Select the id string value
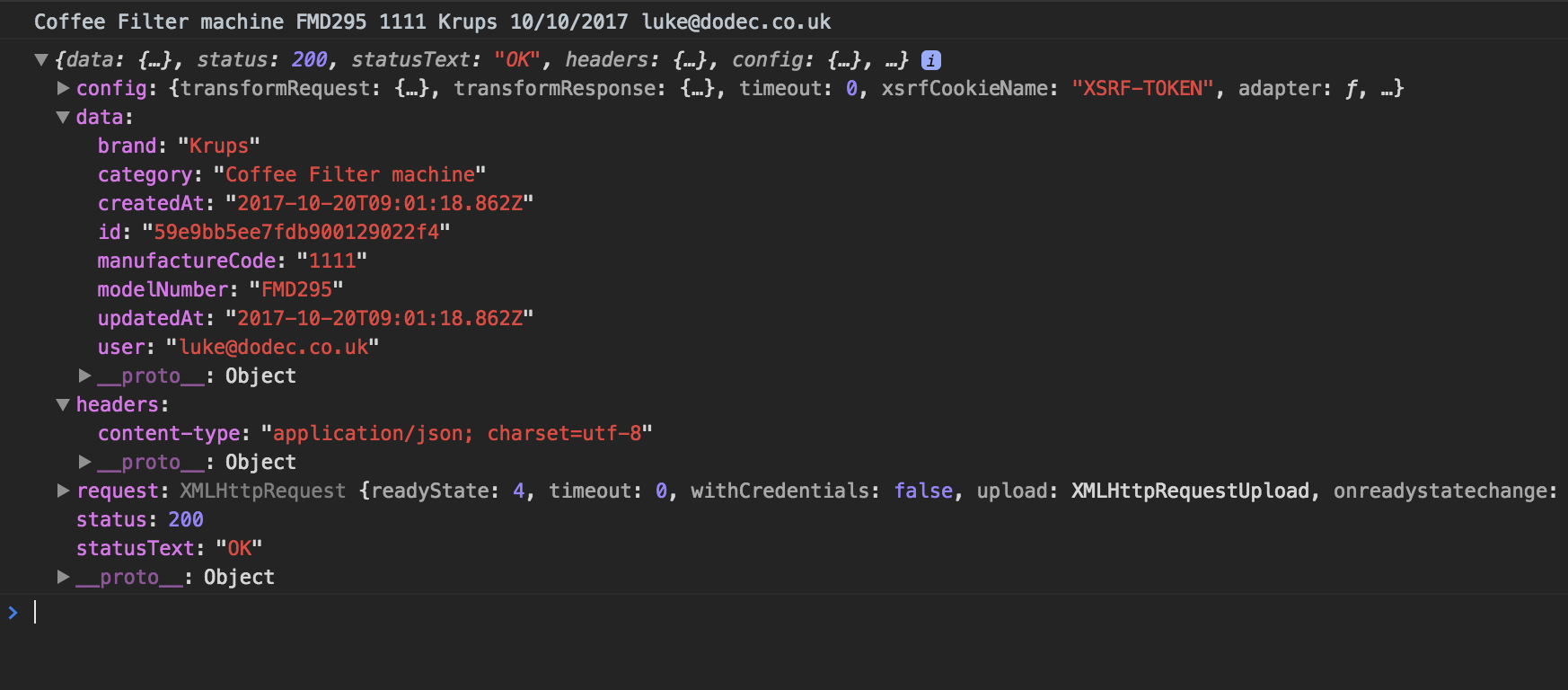The width and height of the screenshot is (1568, 690). click(x=296, y=232)
